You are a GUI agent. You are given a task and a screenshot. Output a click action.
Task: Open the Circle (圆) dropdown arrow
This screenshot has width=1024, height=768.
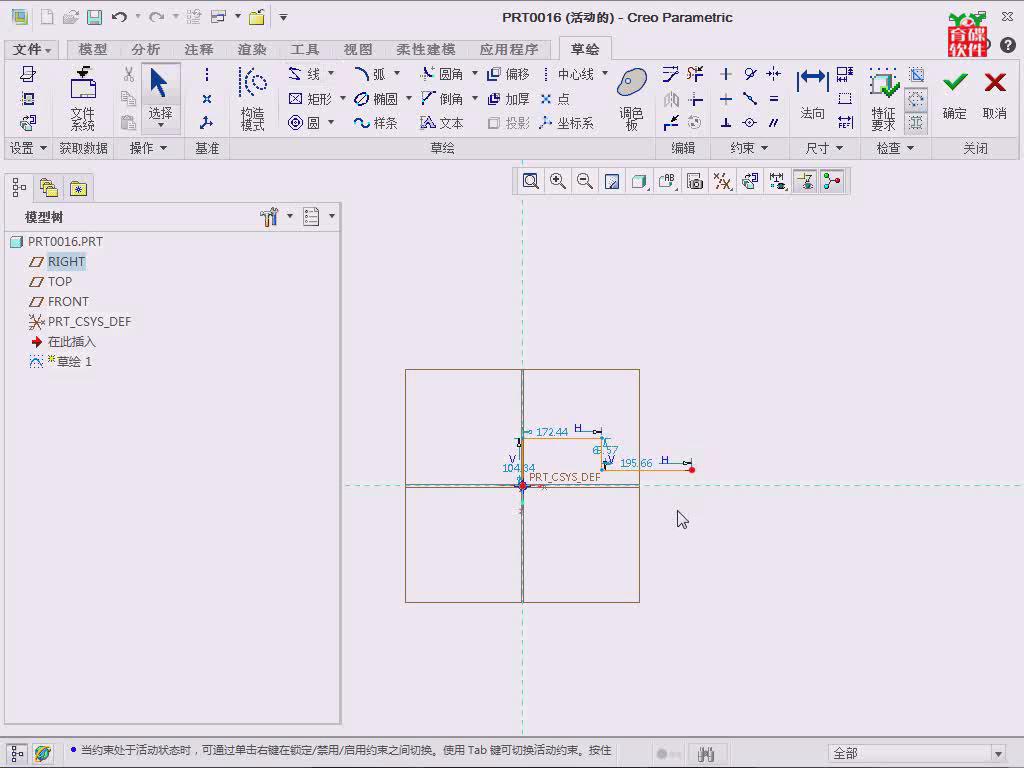coord(331,122)
